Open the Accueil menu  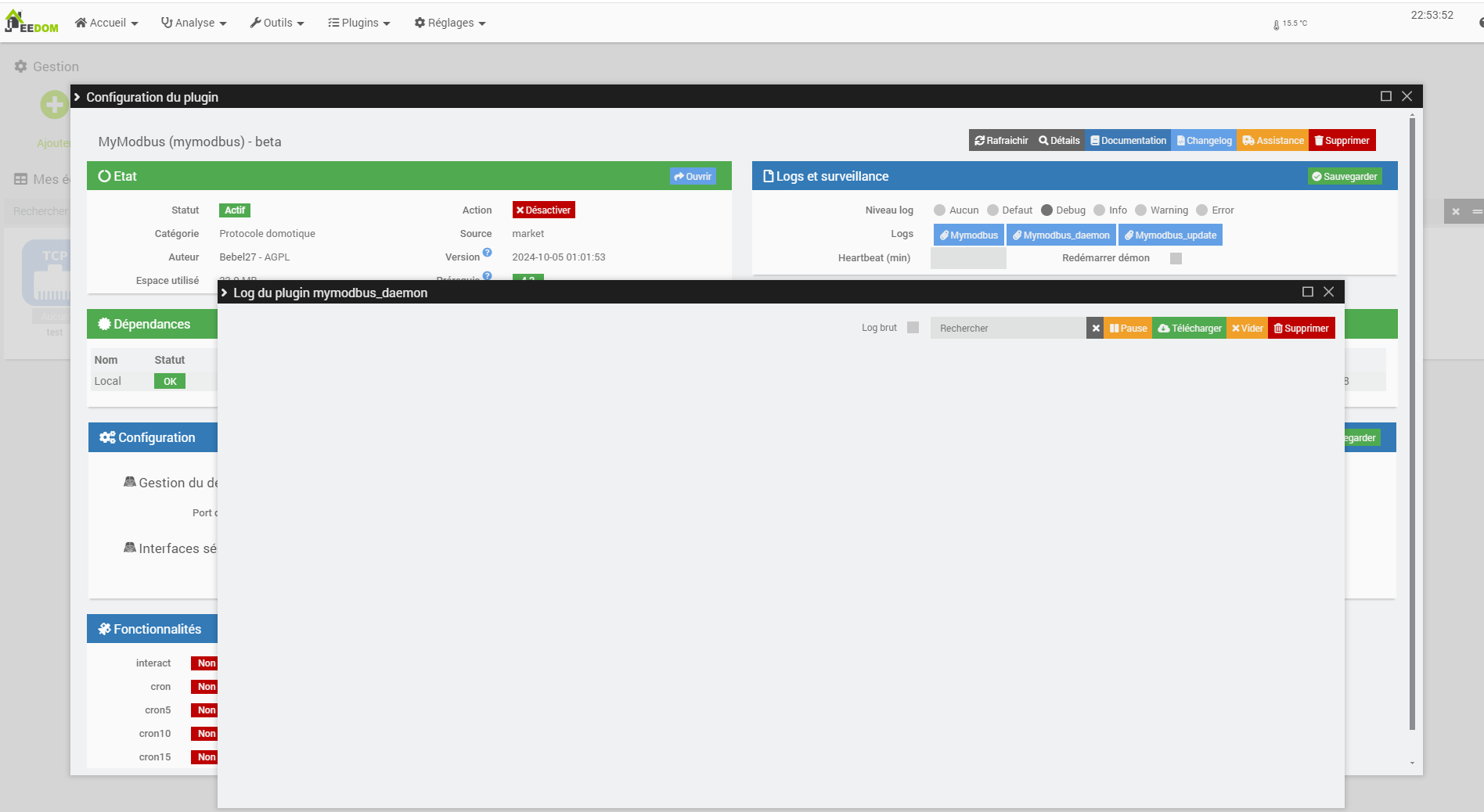pyautogui.click(x=106, y=23)
